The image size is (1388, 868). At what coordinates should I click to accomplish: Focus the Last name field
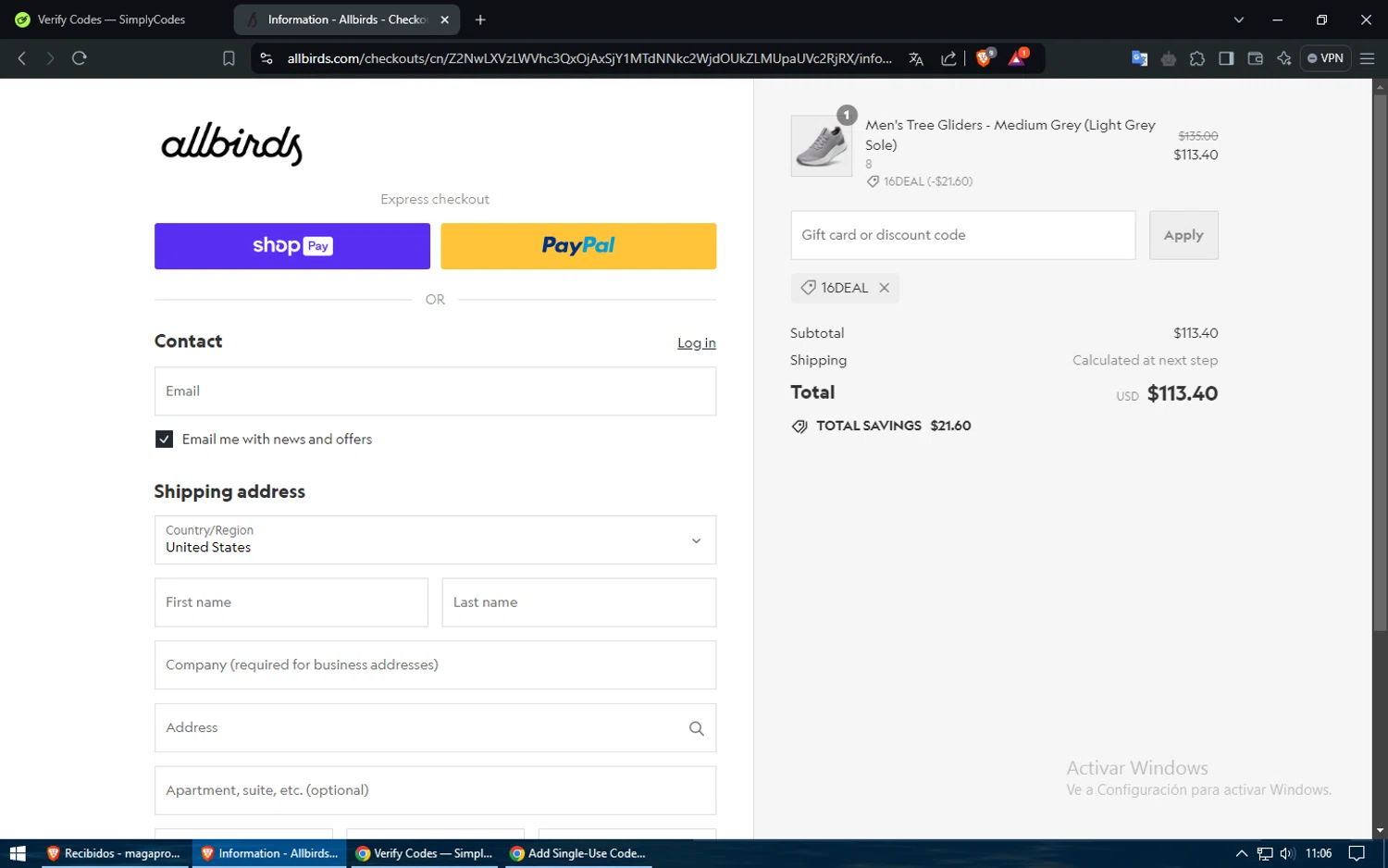(579, 602)
